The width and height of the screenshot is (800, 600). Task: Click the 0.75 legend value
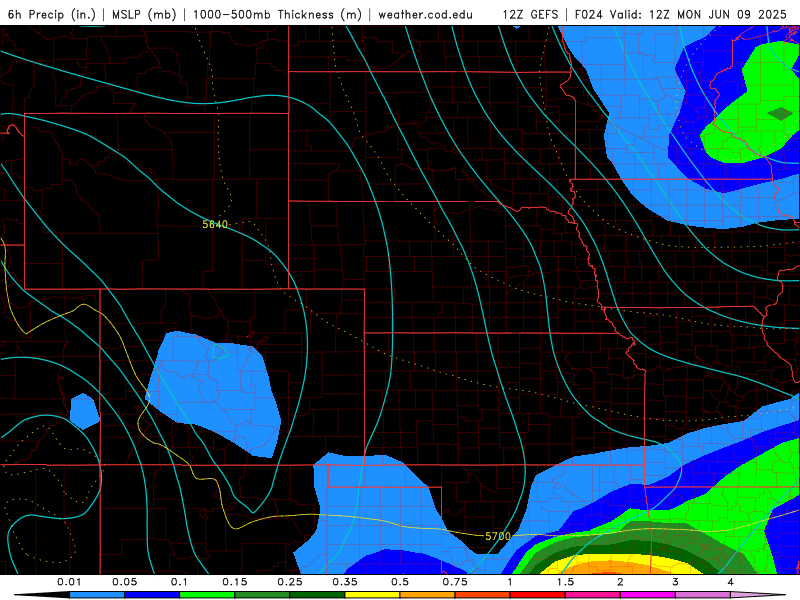455,582
